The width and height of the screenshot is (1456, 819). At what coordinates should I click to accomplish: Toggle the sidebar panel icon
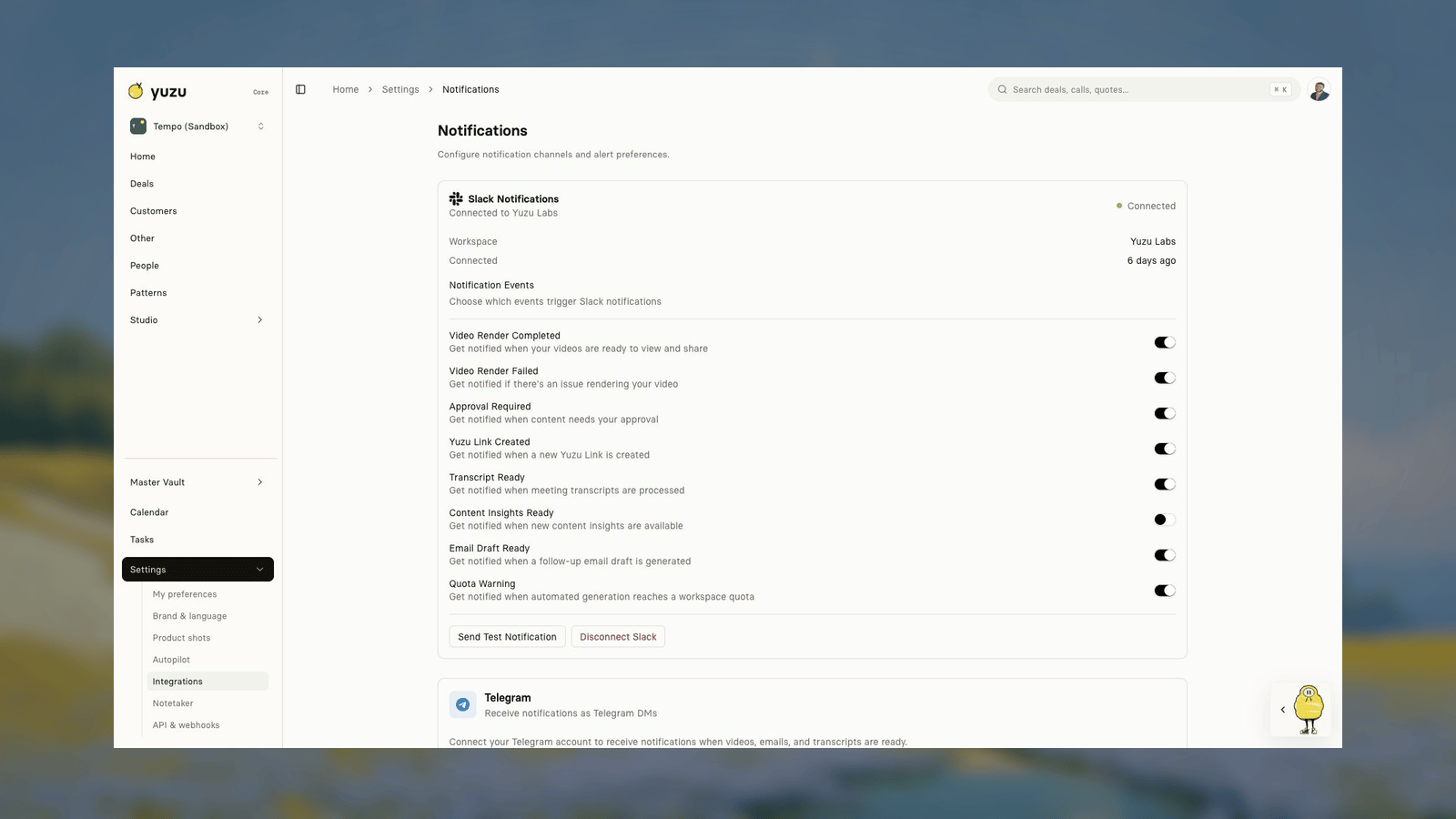tap(300, 89)
